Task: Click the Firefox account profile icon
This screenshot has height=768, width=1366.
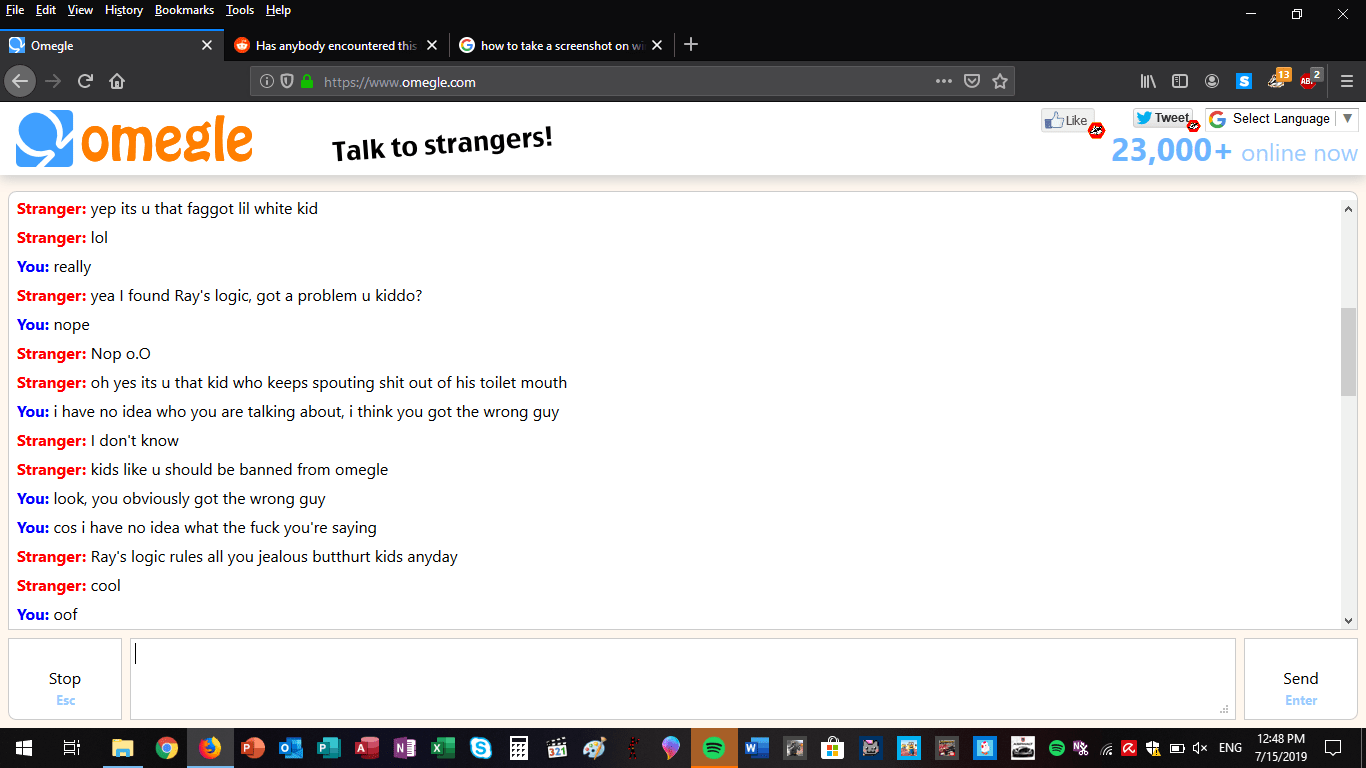Action: (1212, 81)
